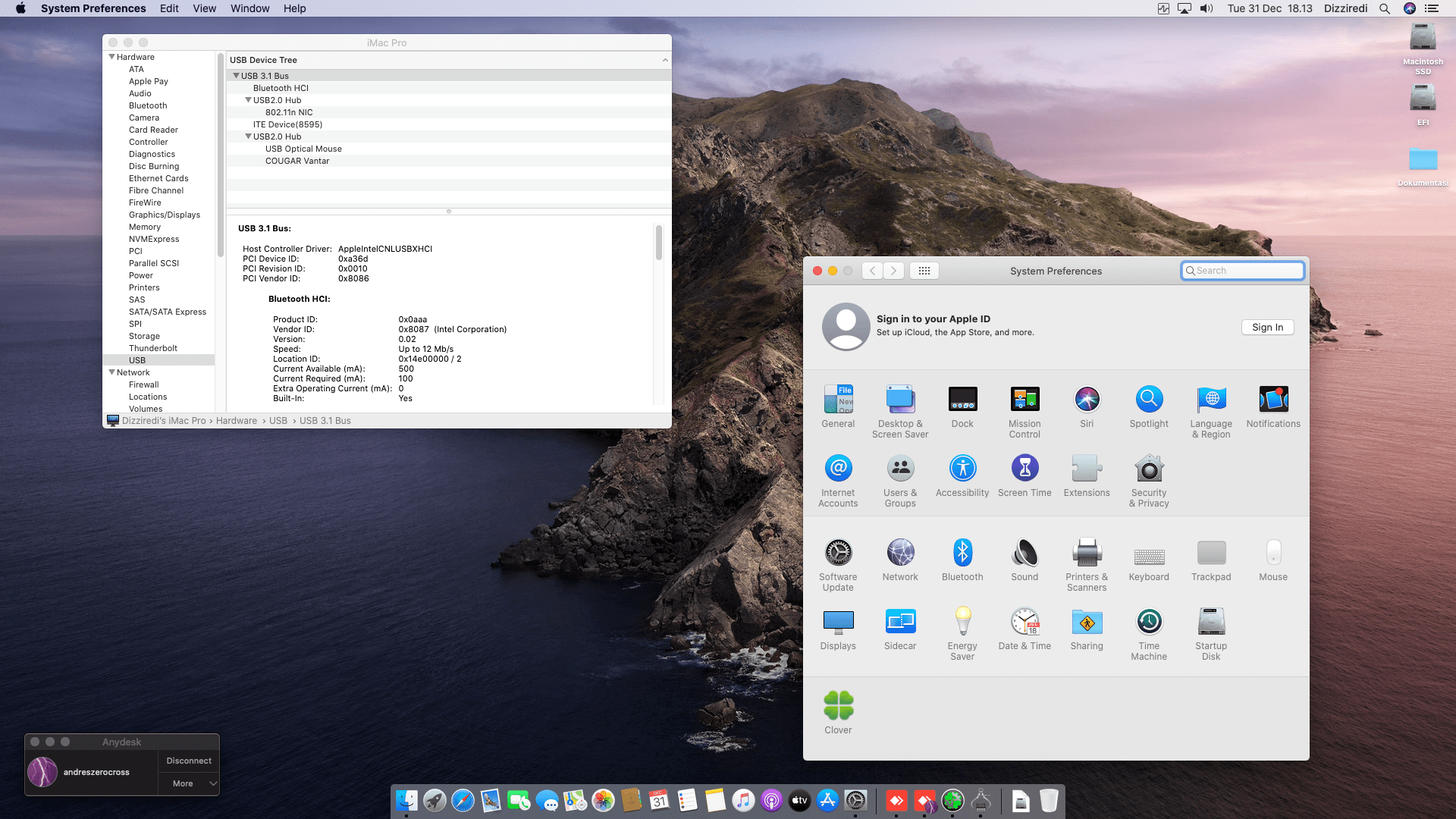Viewport: 1456px width, 819px height.
Task: Collapse the Network sidebar section
Action: tap(111, 372)
